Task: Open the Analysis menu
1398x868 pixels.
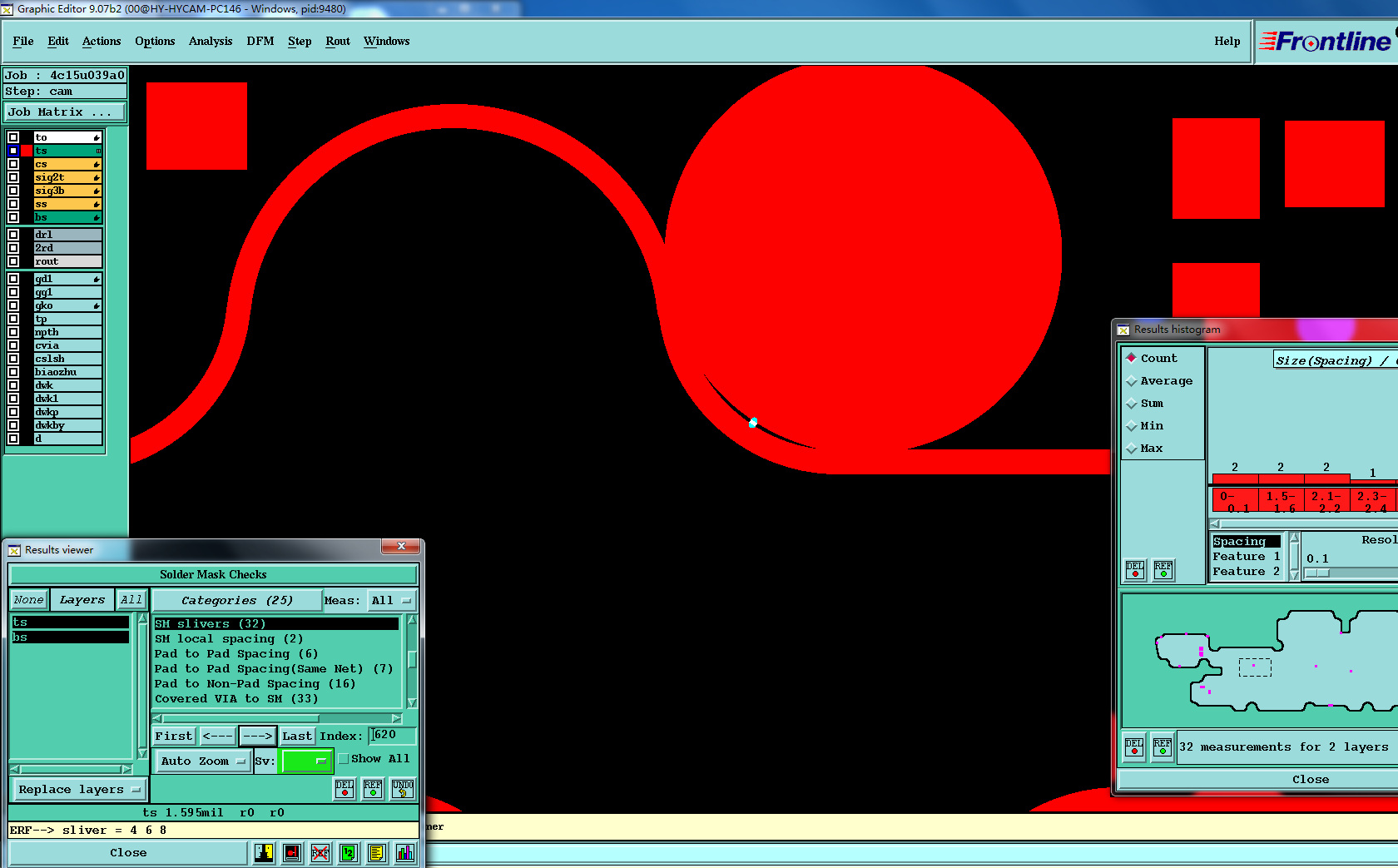Action: point(211,41)
